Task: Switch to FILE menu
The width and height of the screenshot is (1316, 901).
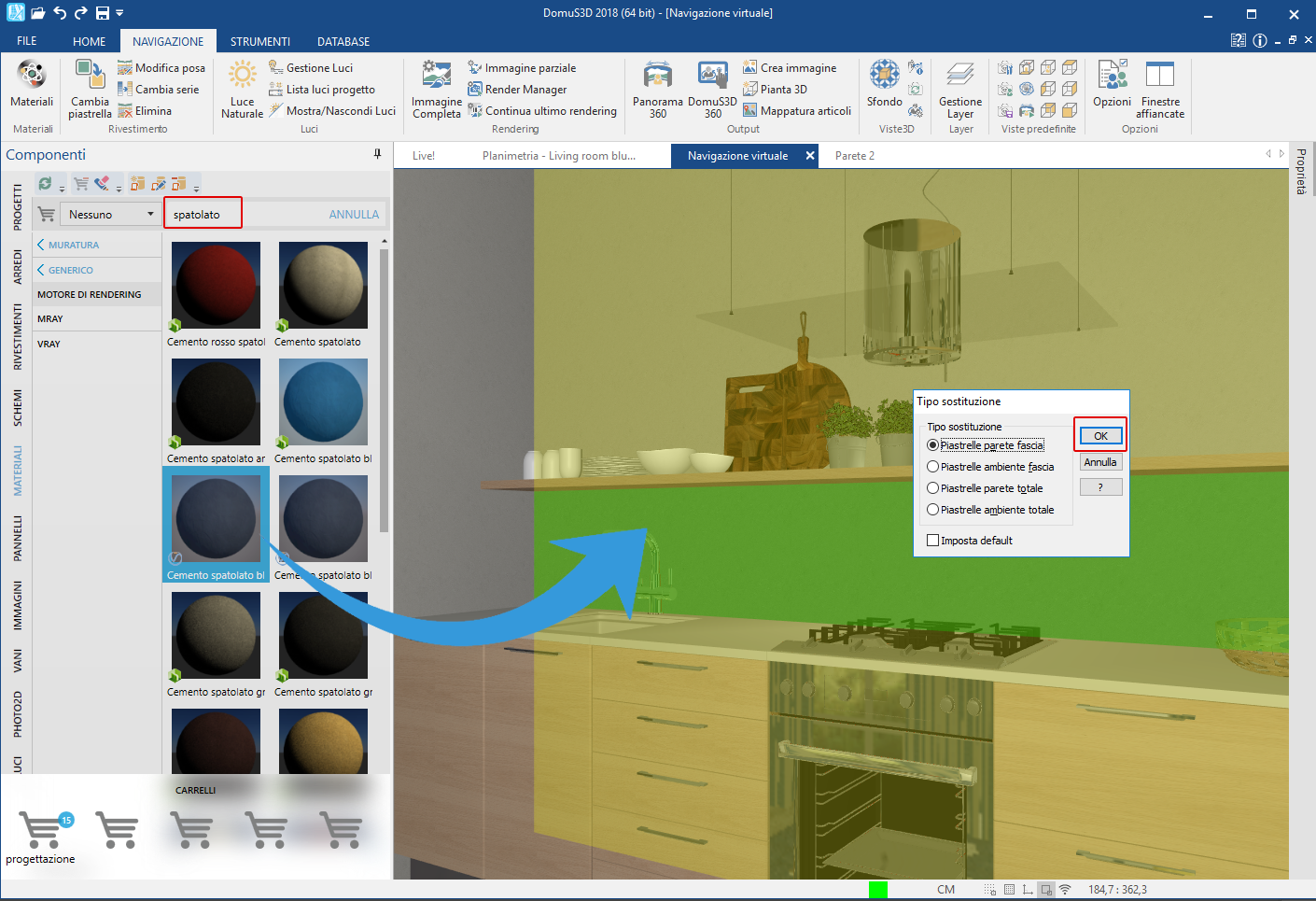Action: coord(27,41)
